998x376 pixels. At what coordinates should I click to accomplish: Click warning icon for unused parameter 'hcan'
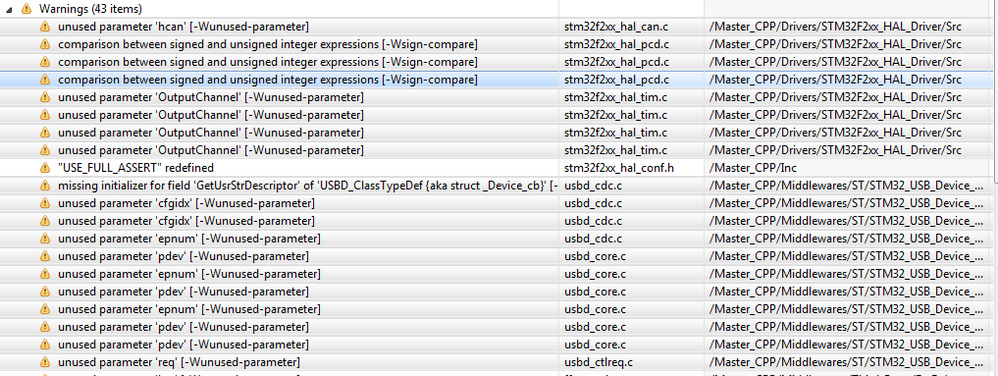(x=45, y=27)
